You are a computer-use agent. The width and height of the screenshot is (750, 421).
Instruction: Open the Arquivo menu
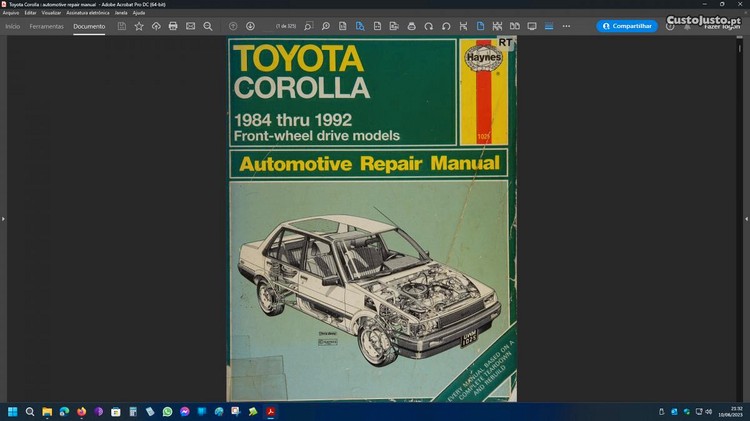[11, 12]
